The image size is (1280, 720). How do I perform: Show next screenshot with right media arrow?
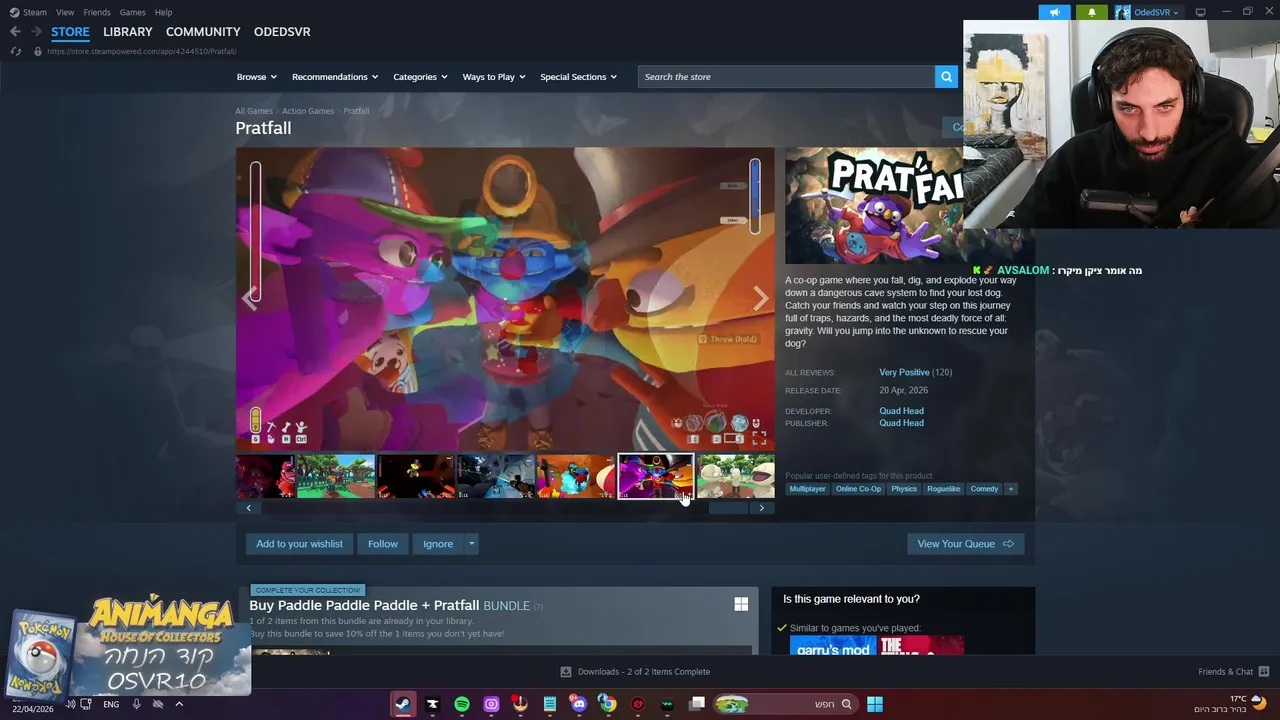coord(761,298)
